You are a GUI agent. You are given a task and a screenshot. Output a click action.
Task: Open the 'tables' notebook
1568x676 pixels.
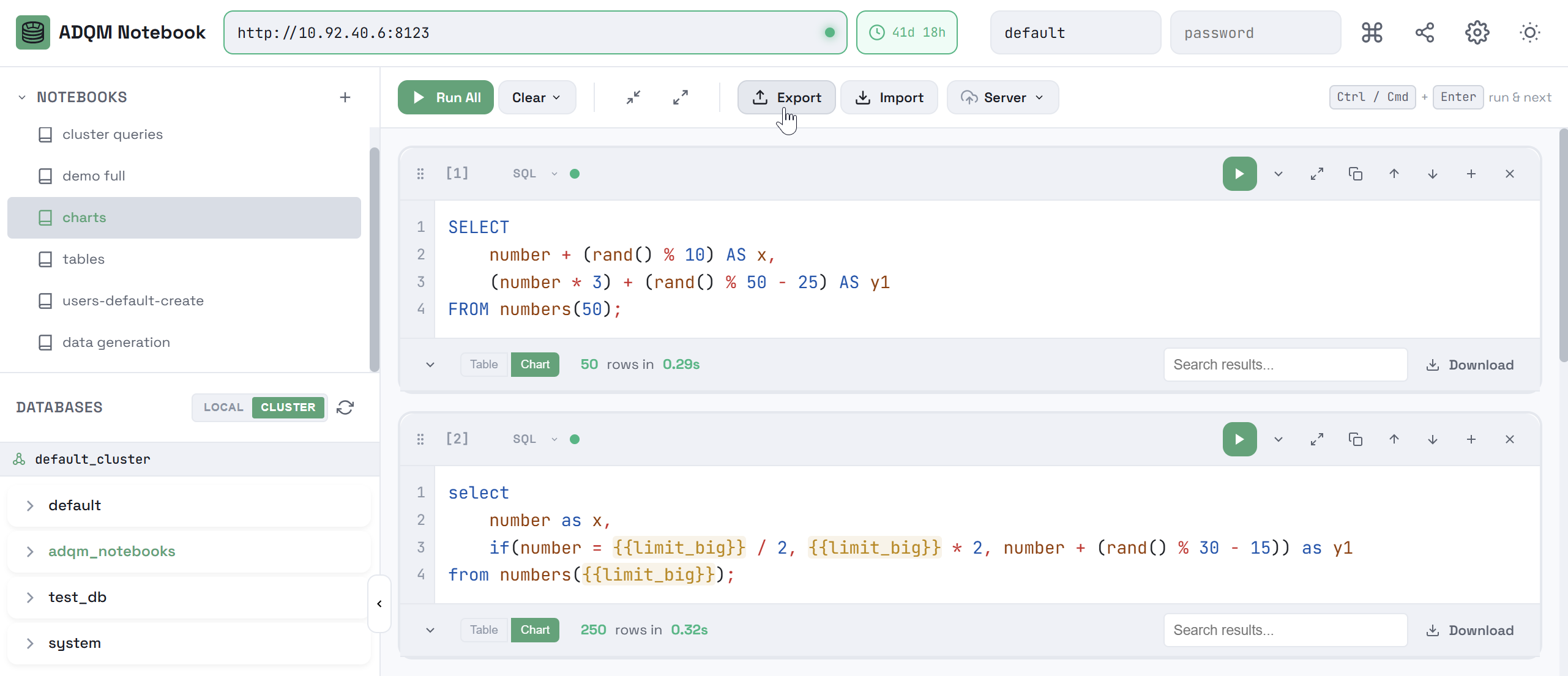click(84, 259)
